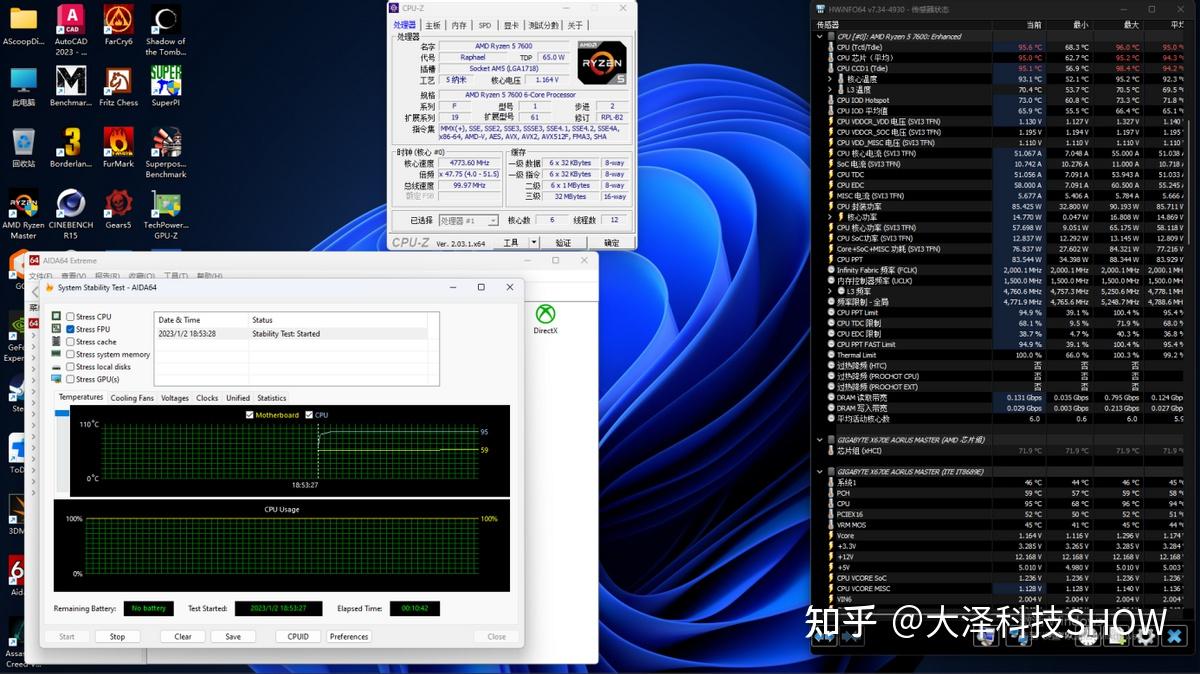Click the AMD Ryzen logo in CPU-Z
Viewport: 1200px width, 674px height.
coord(602,61)
